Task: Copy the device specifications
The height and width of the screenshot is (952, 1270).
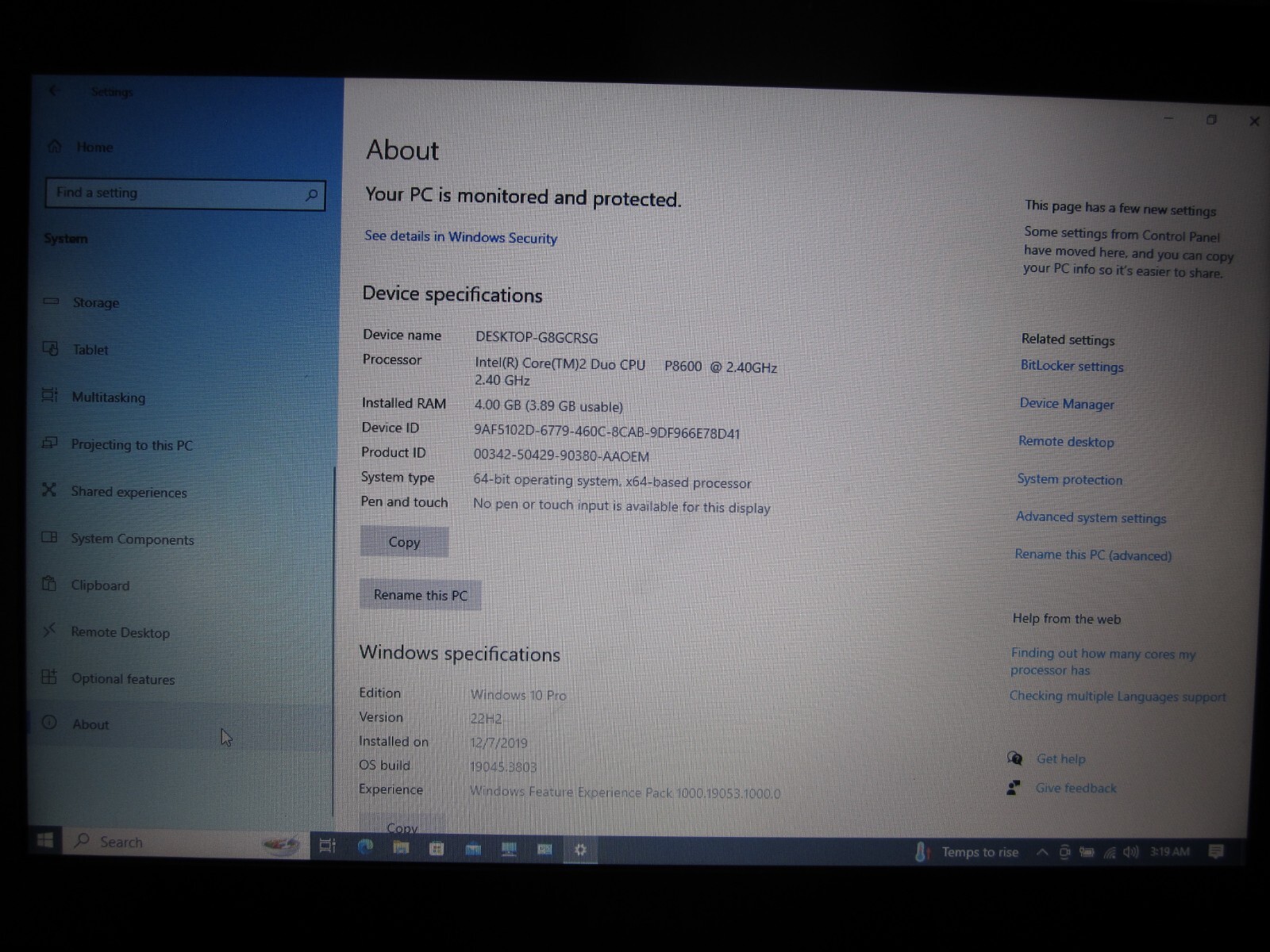Action: [404, 542]
